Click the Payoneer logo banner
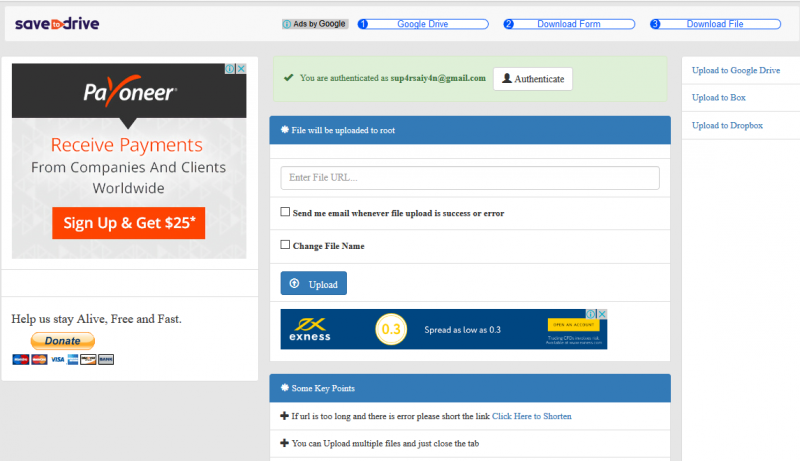 (x=129, y=91)
